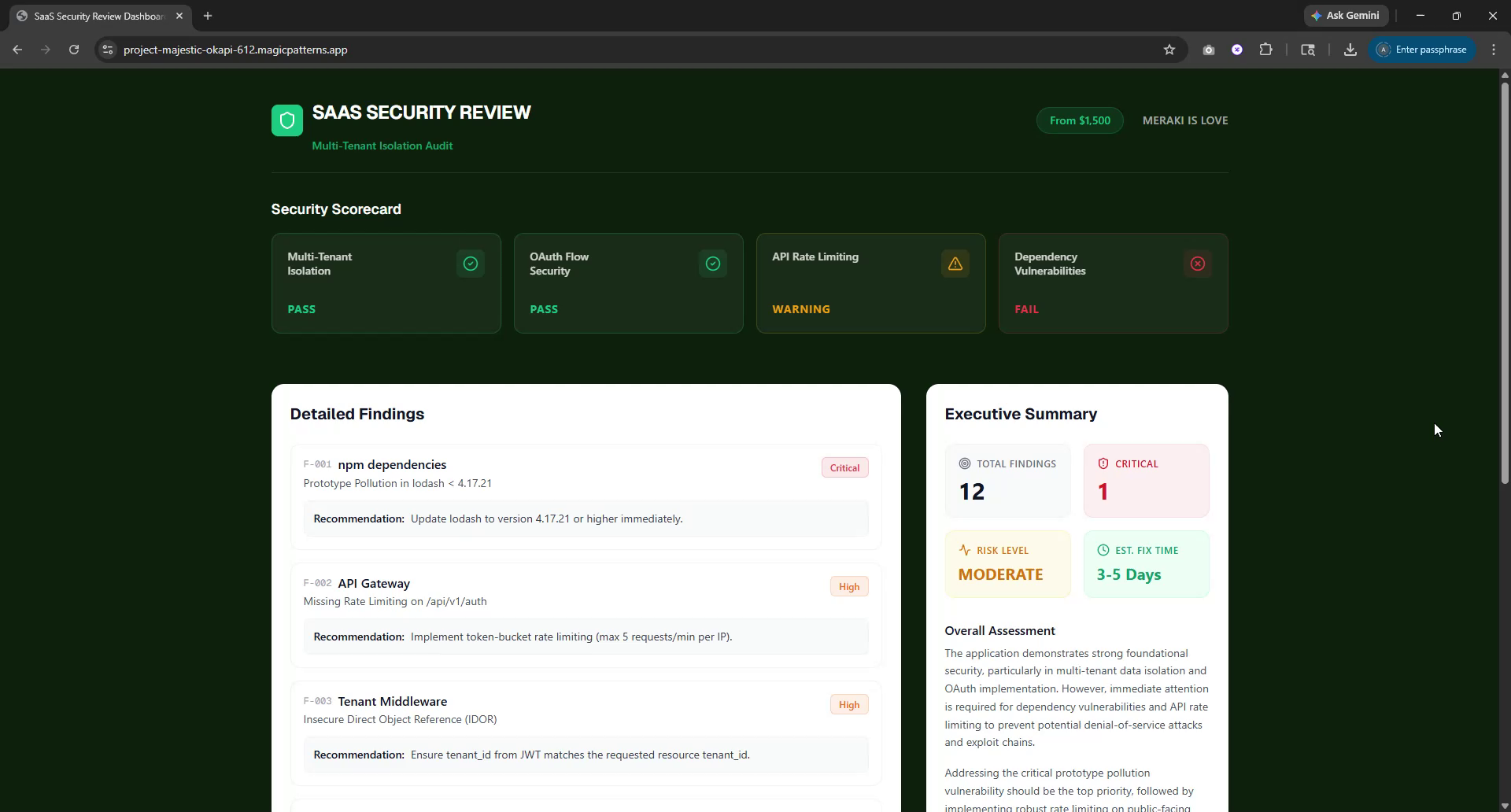Screen dimensions: 1511x812
Task: Select the SaaS Security Review Dashboard tab
Action: coord(98,16)
